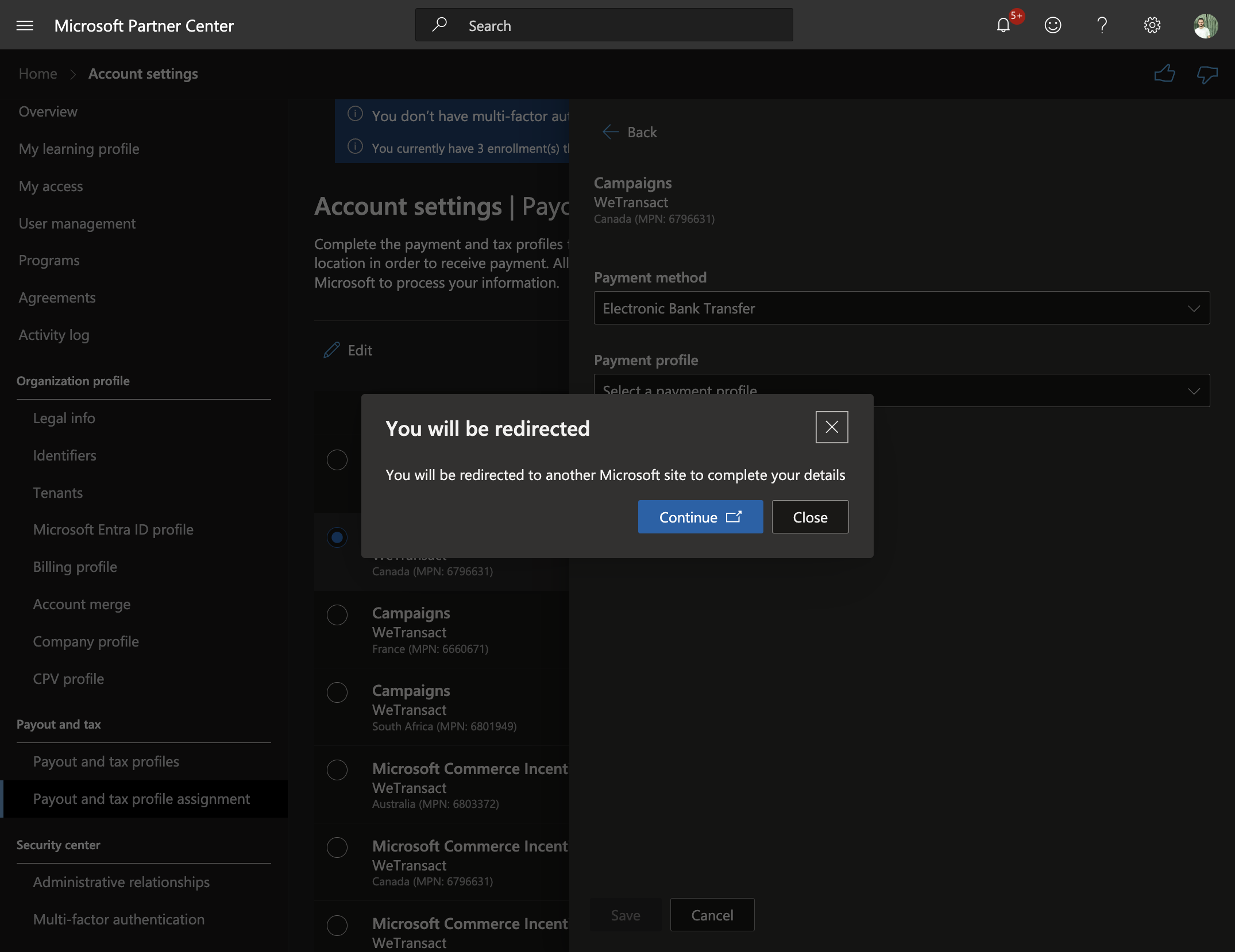Open CPV profile in sidebar
Viewport: 1235px width, 952px height.
pos(68,679)
